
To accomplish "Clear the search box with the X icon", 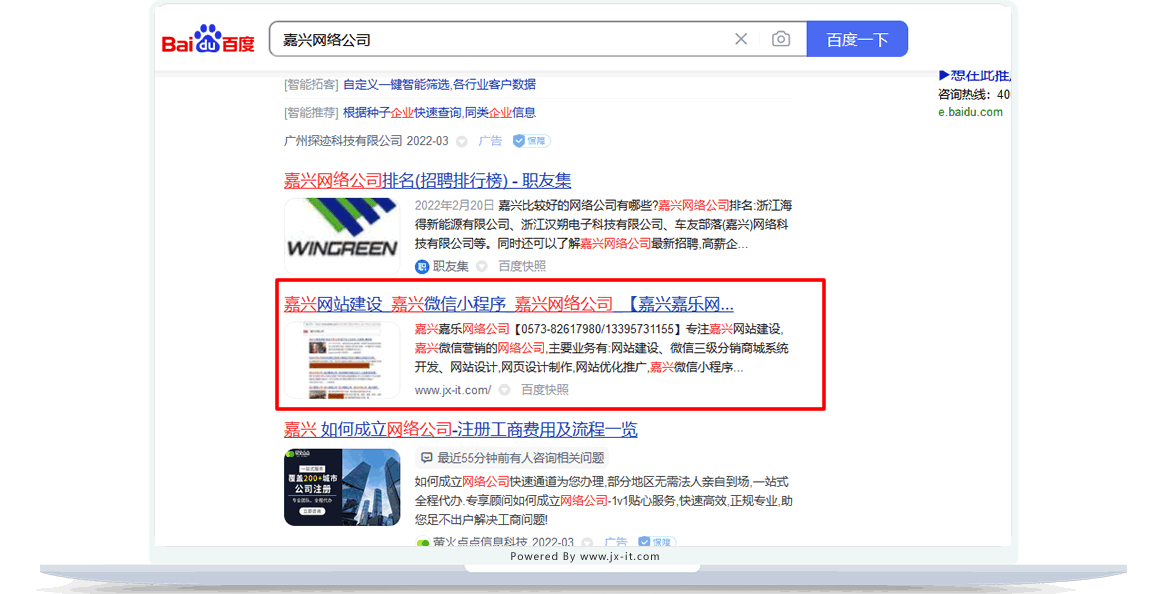I will tap(741, 39).
